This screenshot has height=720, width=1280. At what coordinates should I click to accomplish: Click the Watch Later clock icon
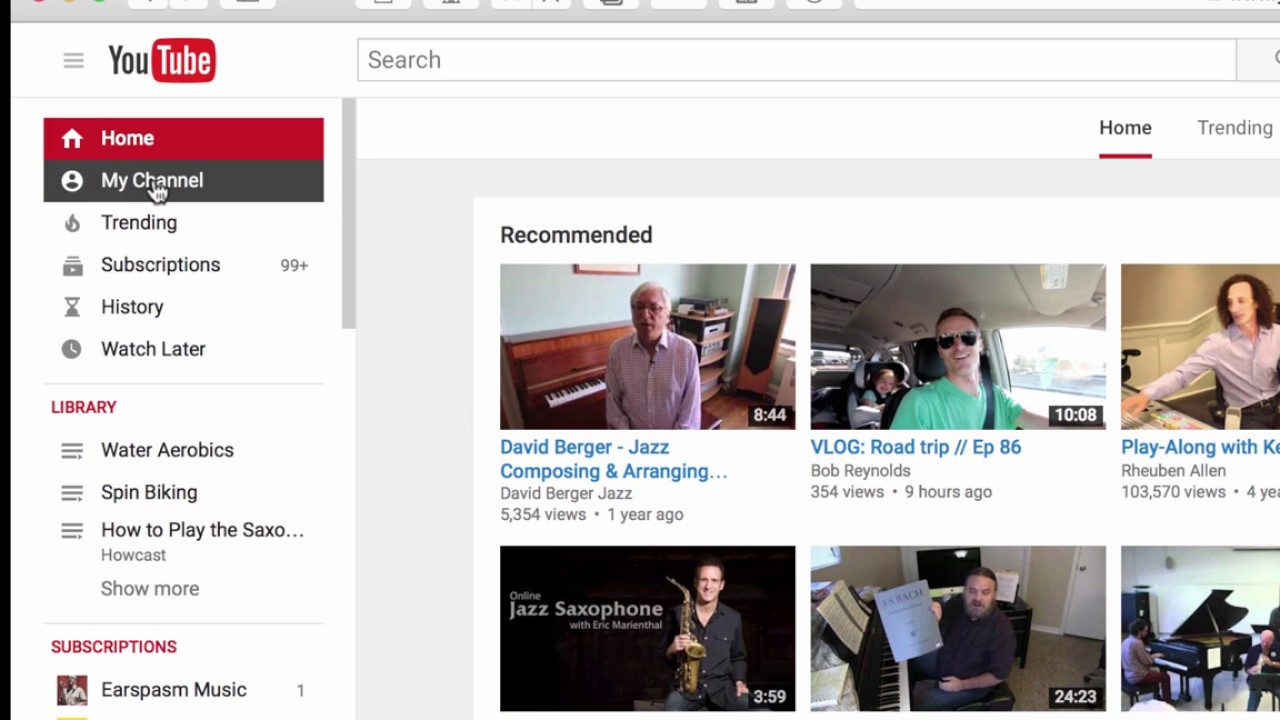[x=72, y=349]
